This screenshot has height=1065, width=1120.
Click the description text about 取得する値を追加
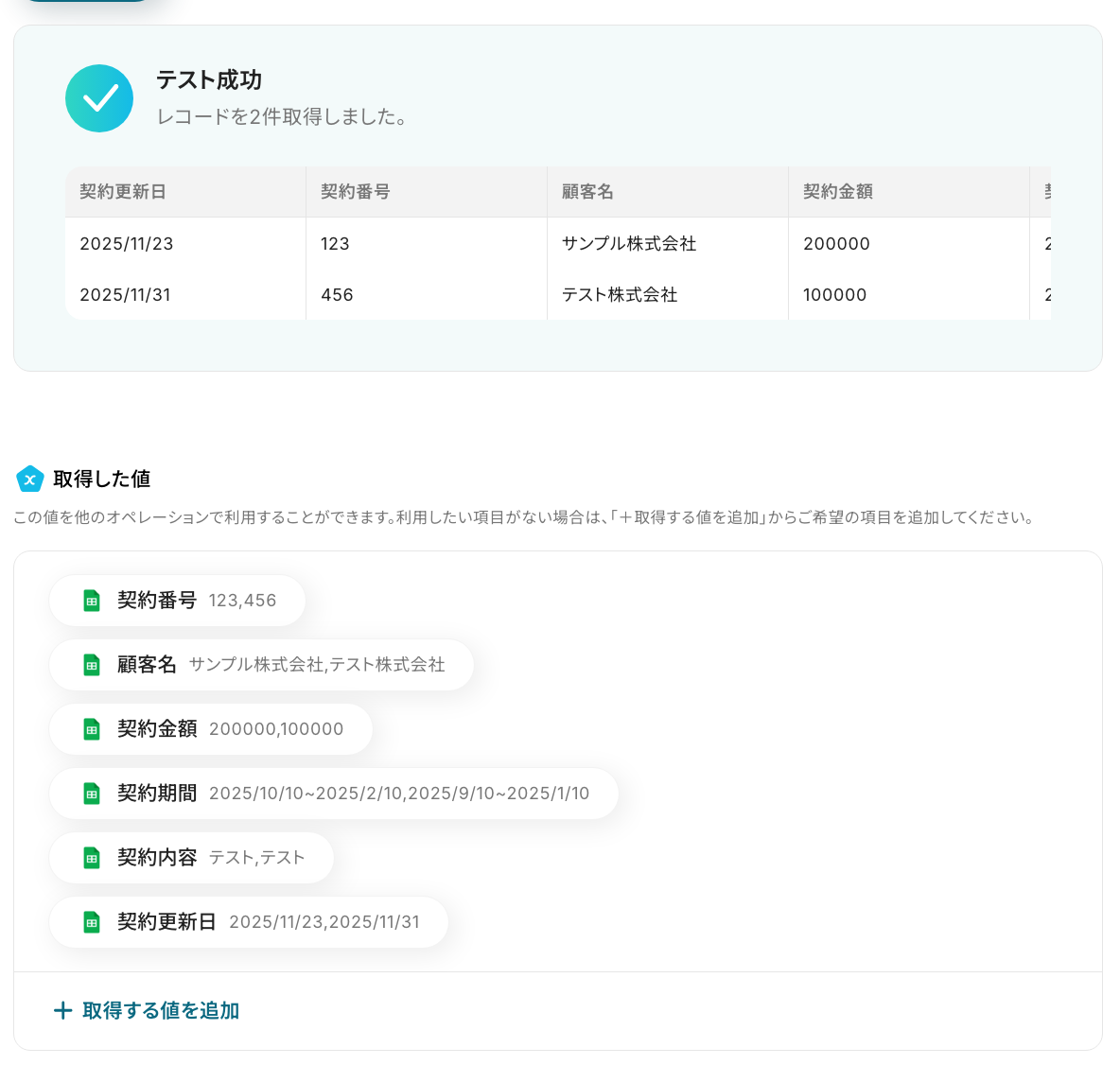(x=524, y=517)
